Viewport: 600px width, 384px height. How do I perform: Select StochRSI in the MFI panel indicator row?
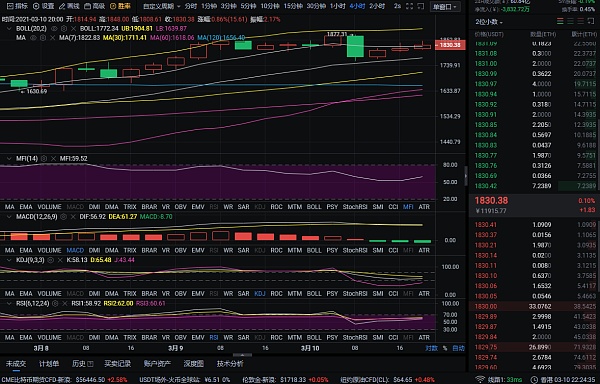(x=355, y=207)
